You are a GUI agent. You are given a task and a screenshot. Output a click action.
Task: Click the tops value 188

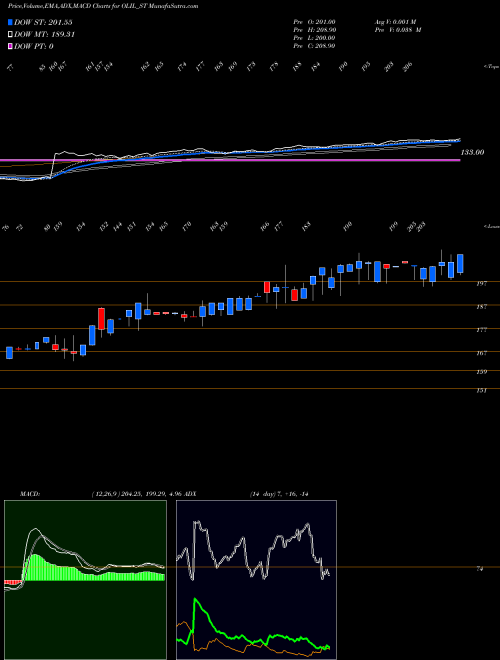click(297, 67)
